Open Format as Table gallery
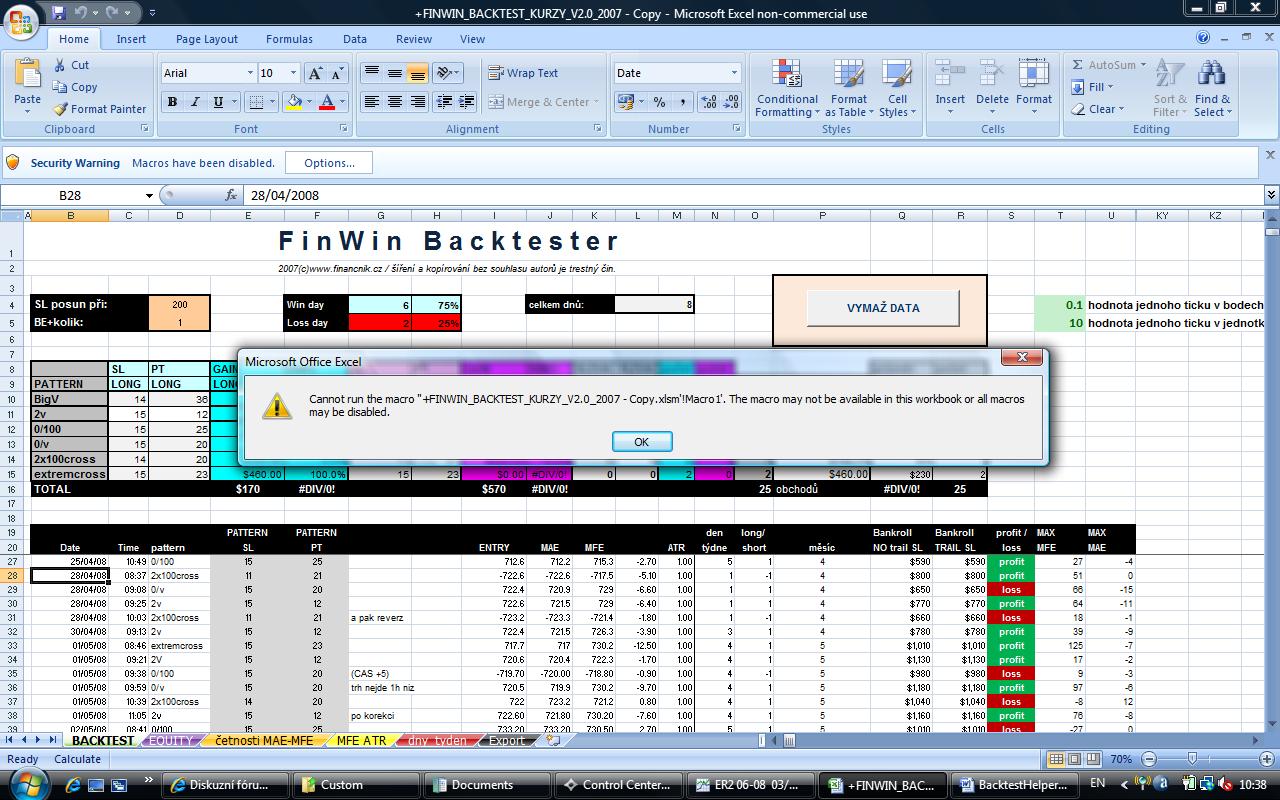 [x=848, y=88]
